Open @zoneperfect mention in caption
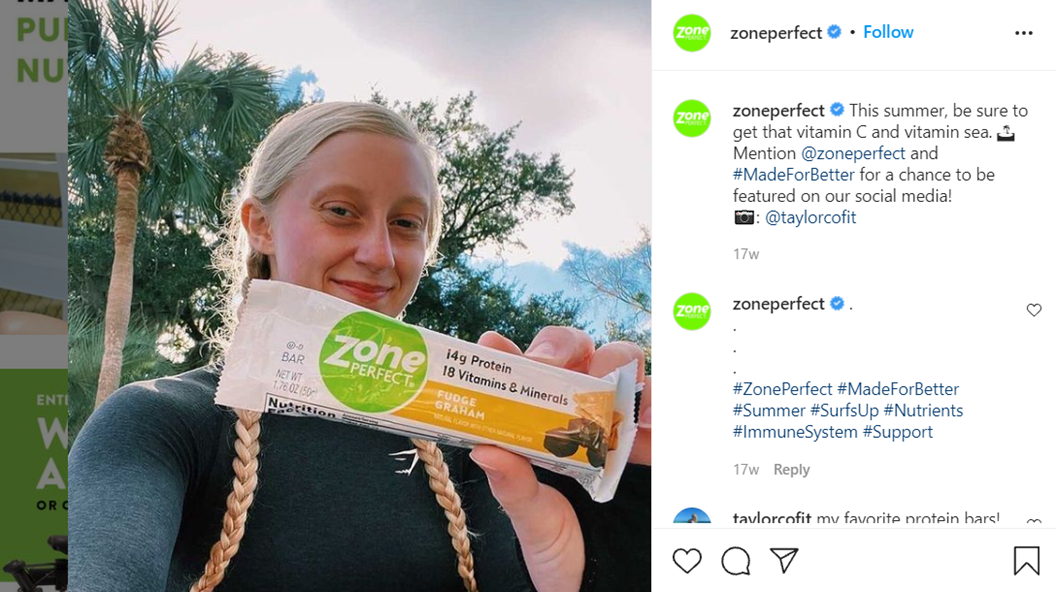The image size is (1056, 592). pos(853,154)
